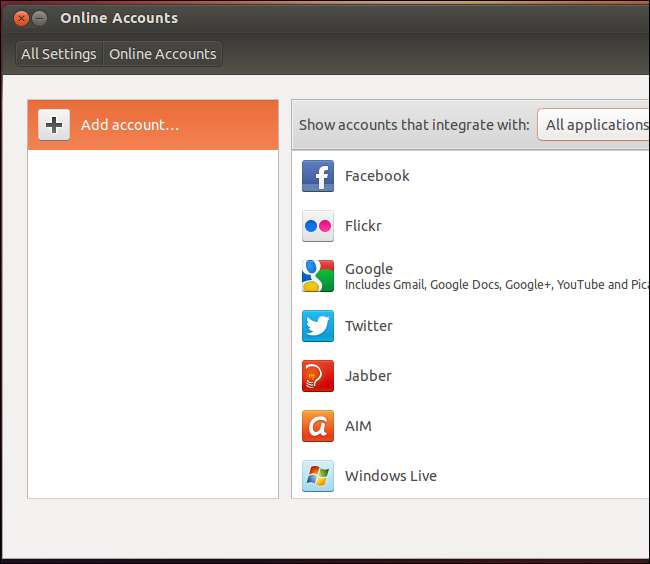Screen dimensions: 650x564
Task: Click the Facebook logo icon
Action: (317, 176)
